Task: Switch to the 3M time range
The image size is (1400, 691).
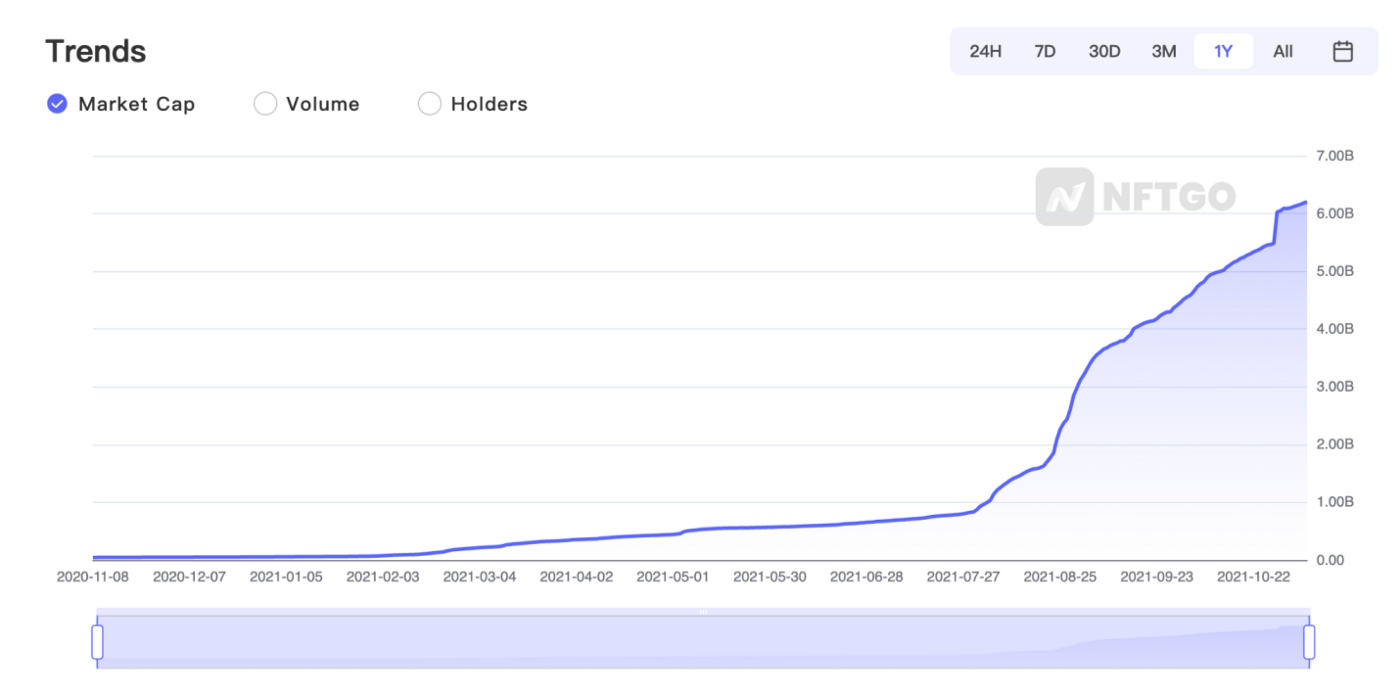Action: 1164,51
